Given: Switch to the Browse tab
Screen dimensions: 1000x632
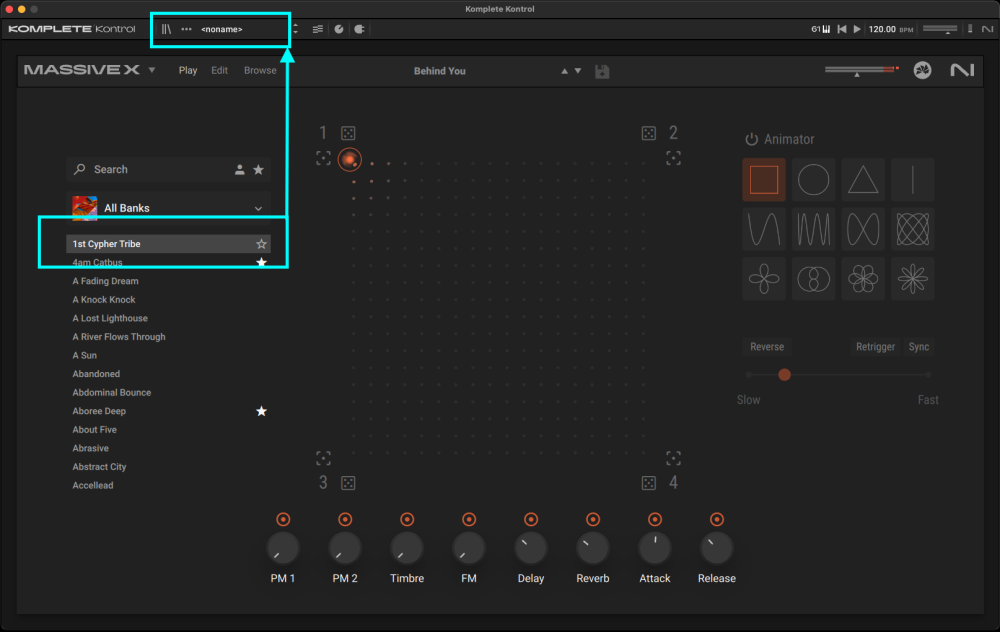Looking at the screenshot, I should click(x=260, y=70).
